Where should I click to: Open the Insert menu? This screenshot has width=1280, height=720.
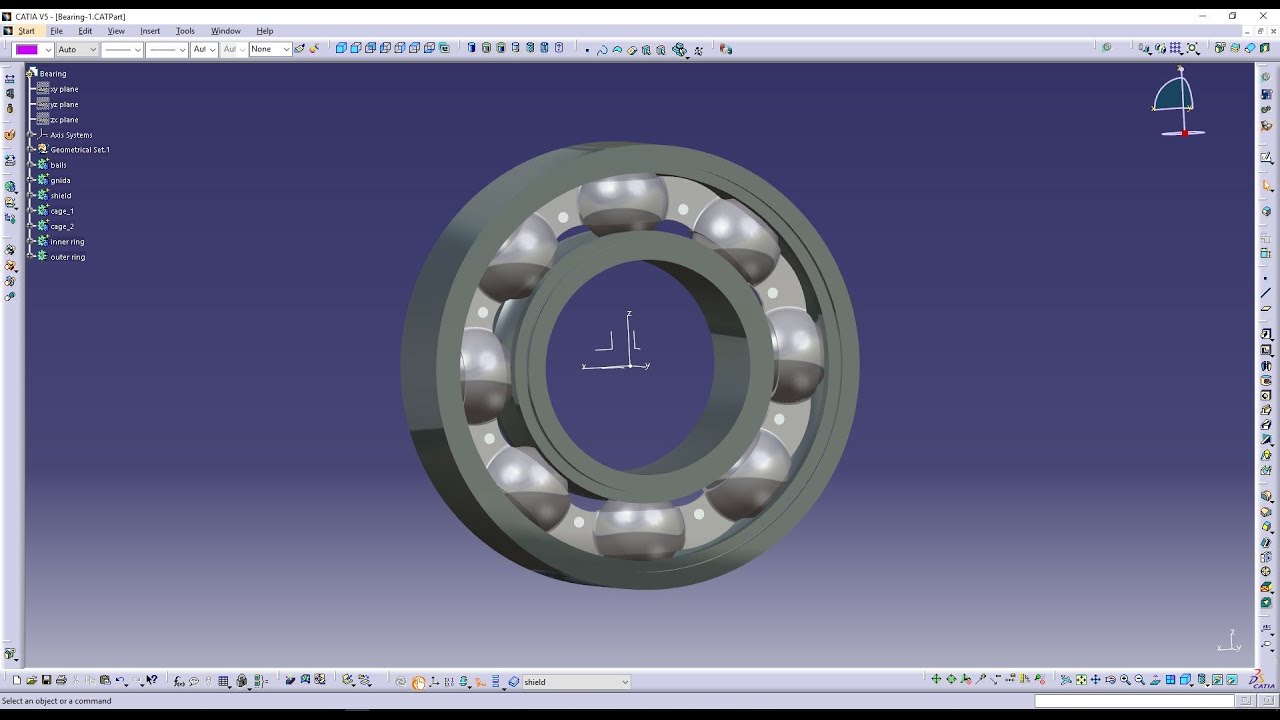click(150, 31)
